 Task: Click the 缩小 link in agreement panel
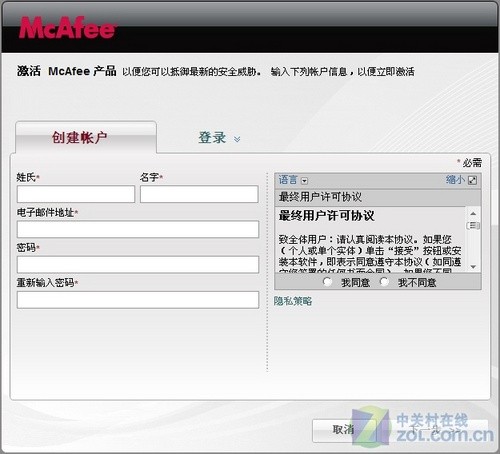click(455, 180)
